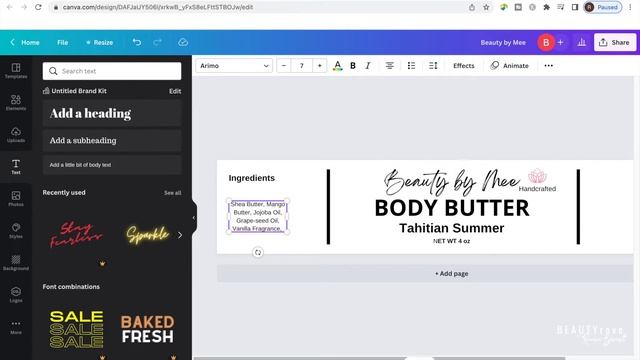
Task: Click the Share button
Action: 615,42
